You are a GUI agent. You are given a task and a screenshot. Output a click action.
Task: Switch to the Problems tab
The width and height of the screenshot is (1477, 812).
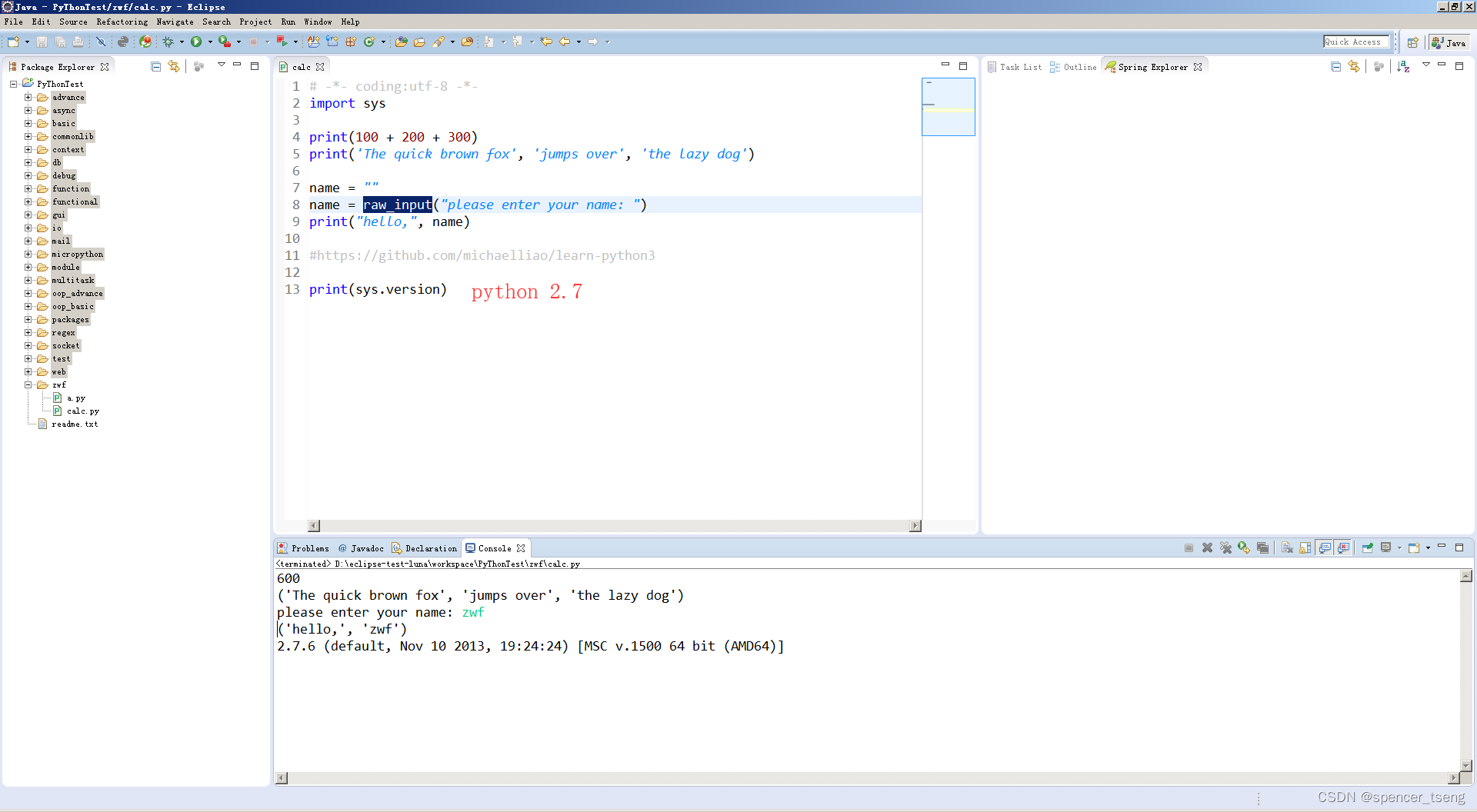[x=303, y=548]
